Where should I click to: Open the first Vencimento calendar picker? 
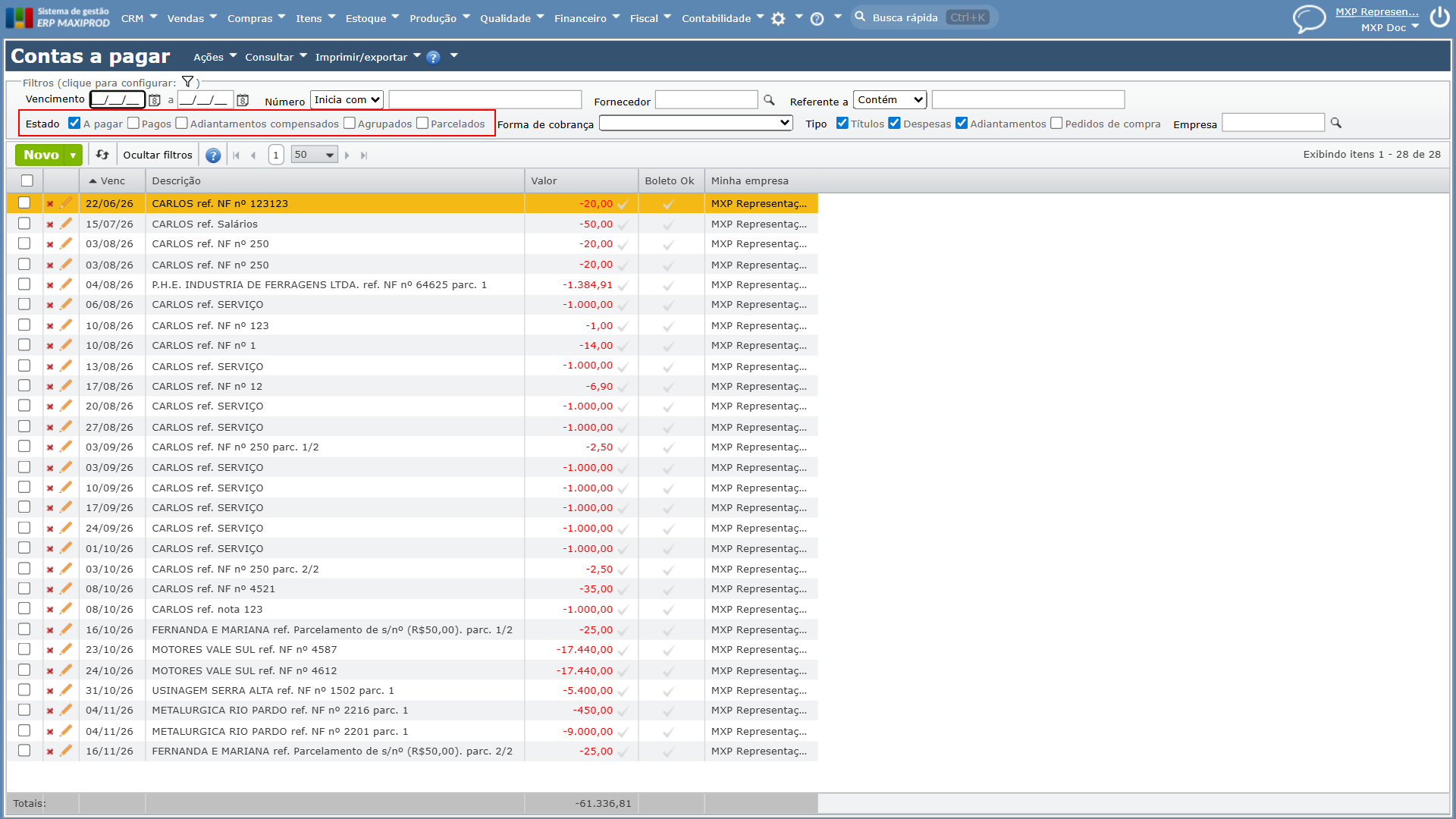click(155, 100)
